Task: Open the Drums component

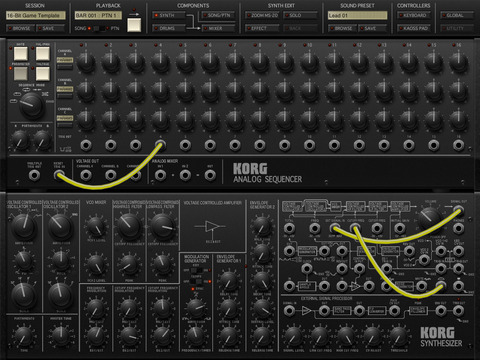Action: click(x=168, y=28)
